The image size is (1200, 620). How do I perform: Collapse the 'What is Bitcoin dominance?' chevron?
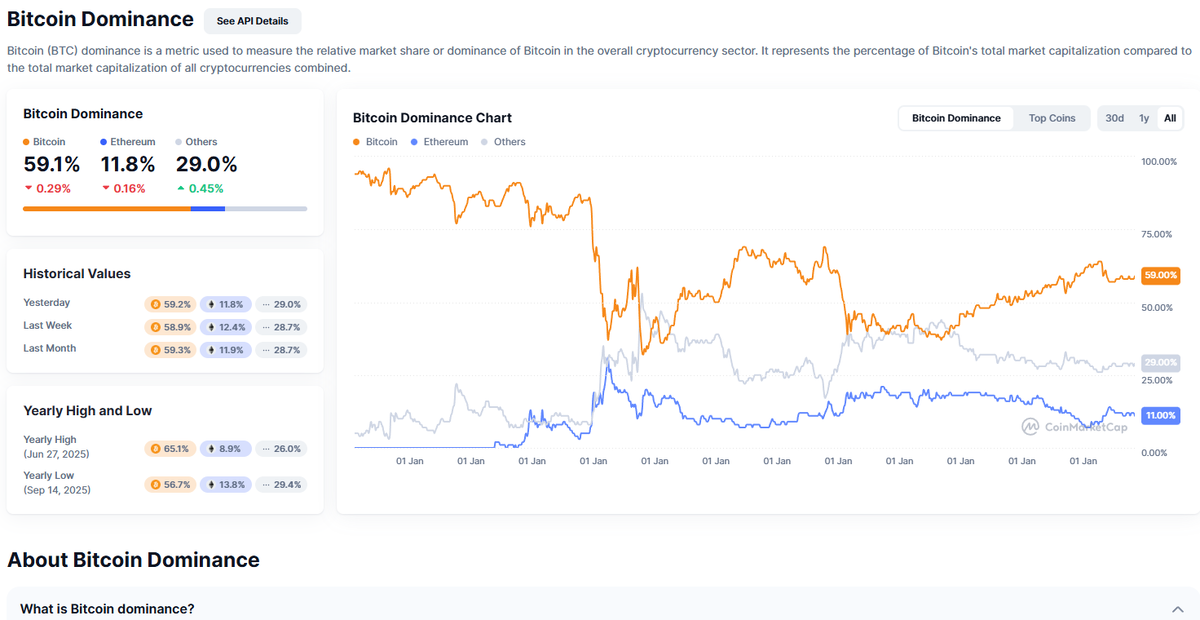1176,609
